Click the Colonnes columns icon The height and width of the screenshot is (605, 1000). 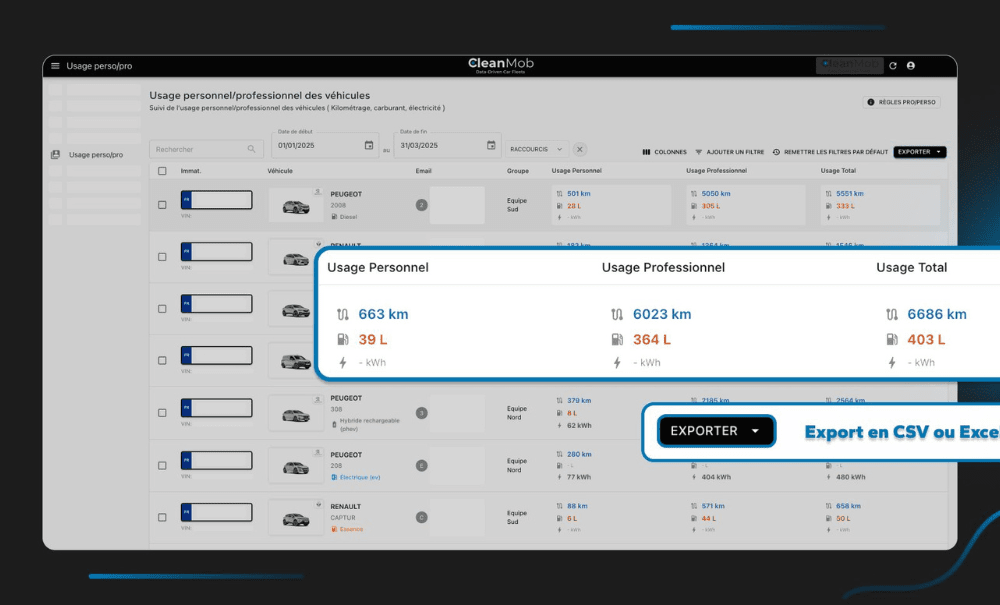click(x=646, y=152)
